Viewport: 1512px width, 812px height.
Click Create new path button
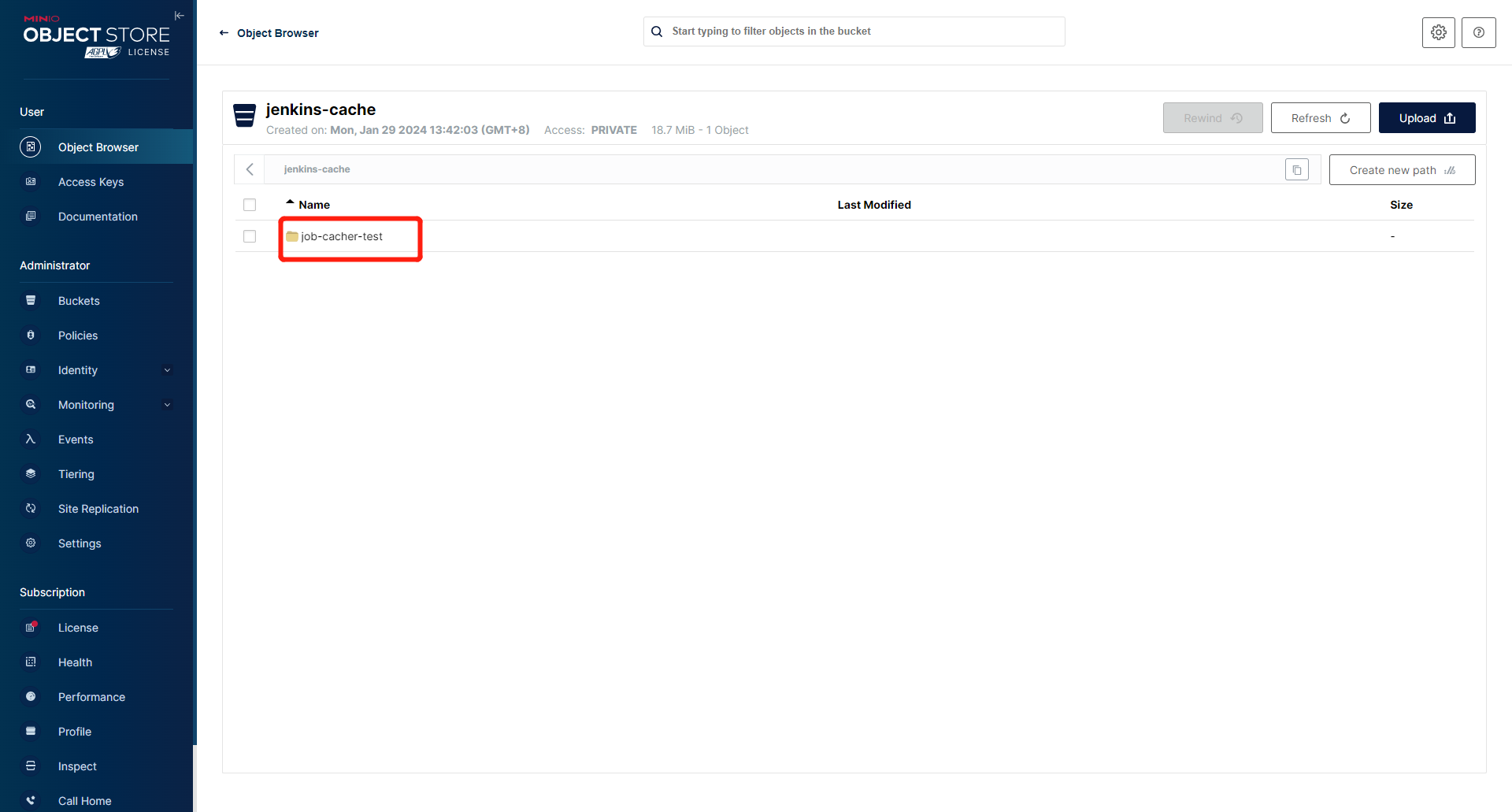[1402, 170]
